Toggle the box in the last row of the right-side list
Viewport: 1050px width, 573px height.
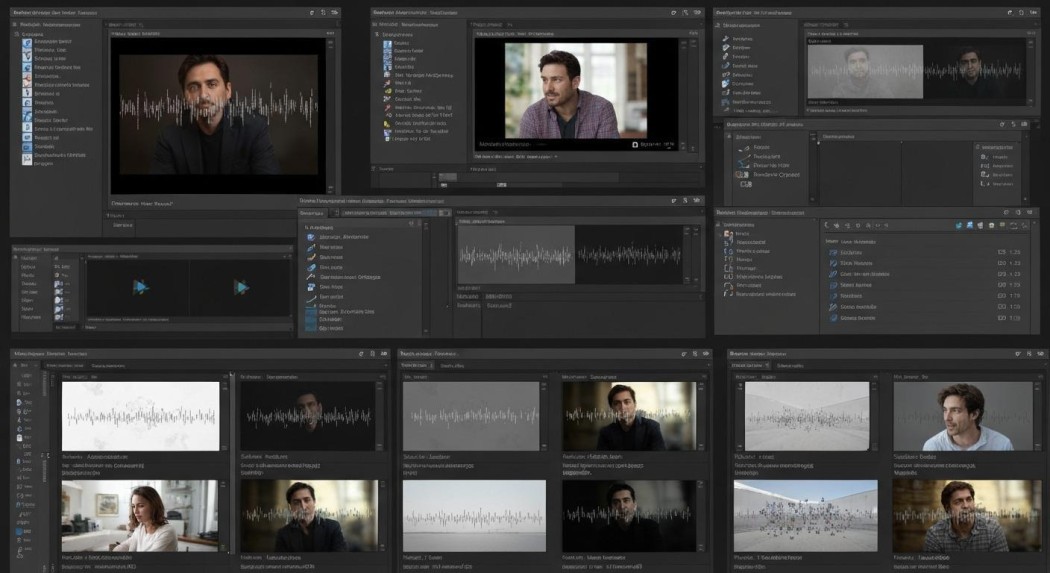(1001, 318)
